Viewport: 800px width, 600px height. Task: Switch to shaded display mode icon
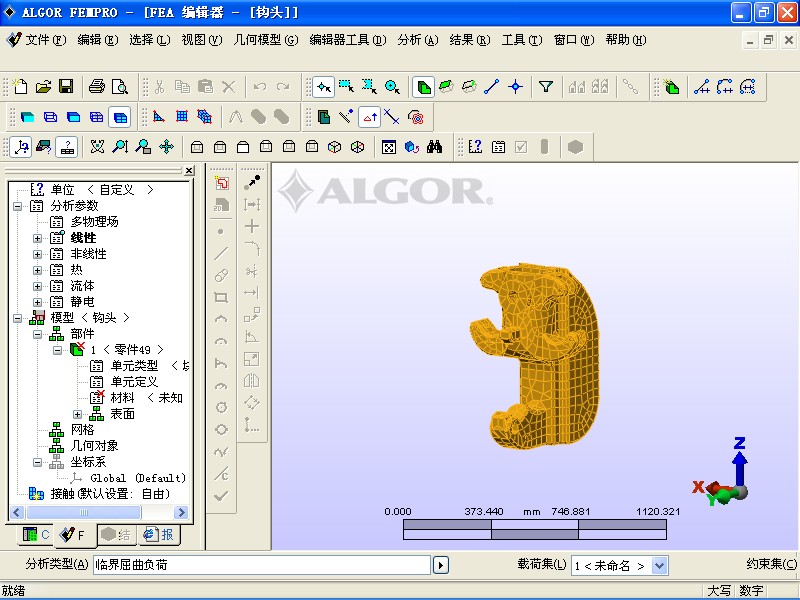27,117
